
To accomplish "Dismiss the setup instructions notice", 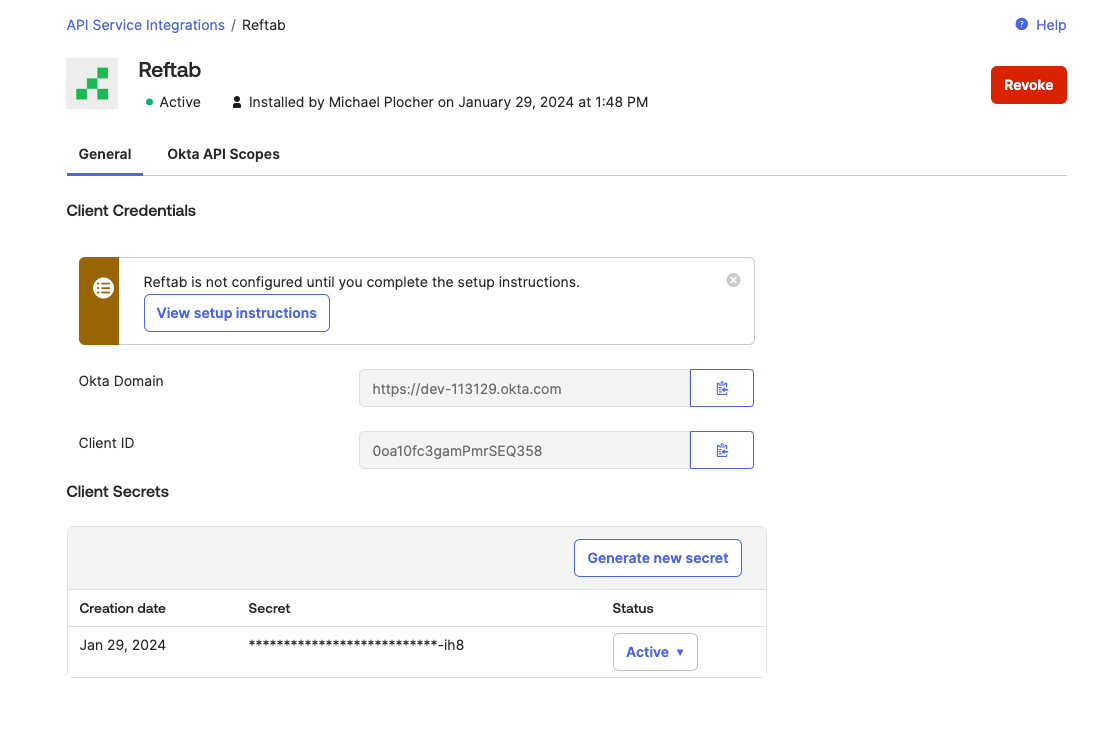I will click(733, 280).
